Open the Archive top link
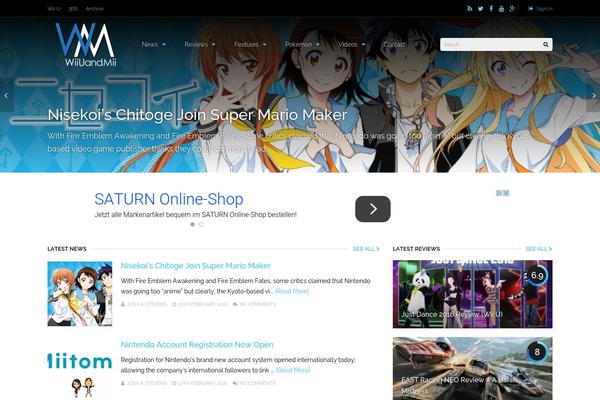600x400 pixels. (95, 8)
